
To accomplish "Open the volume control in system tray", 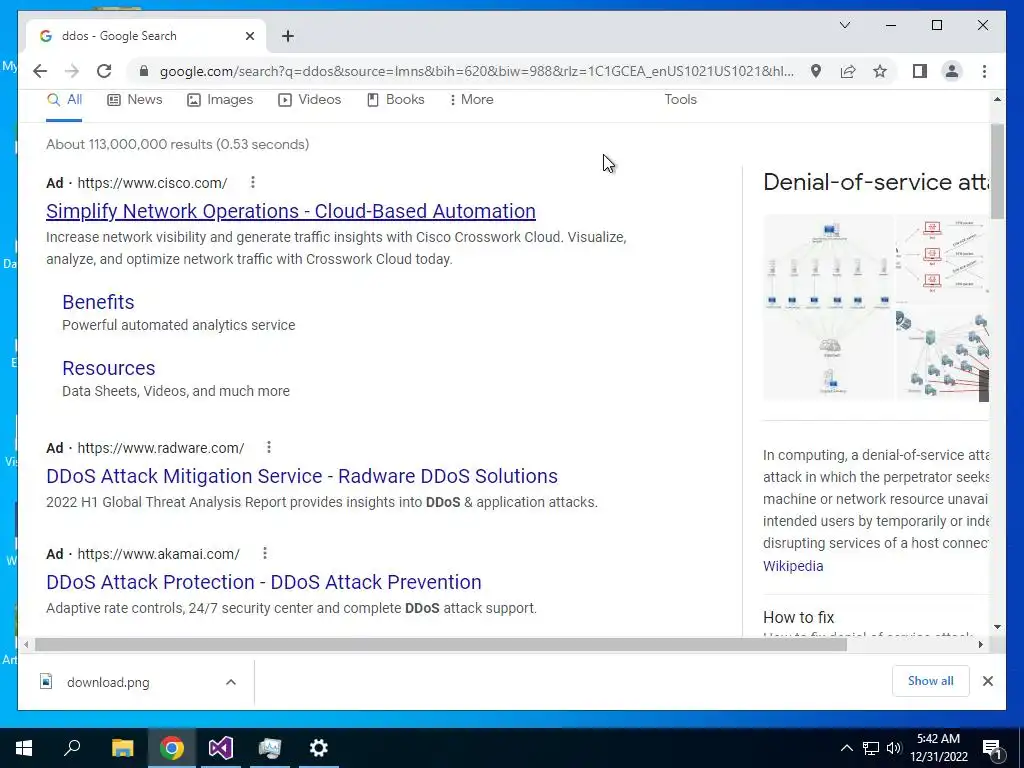I will [x=894, y=748].
